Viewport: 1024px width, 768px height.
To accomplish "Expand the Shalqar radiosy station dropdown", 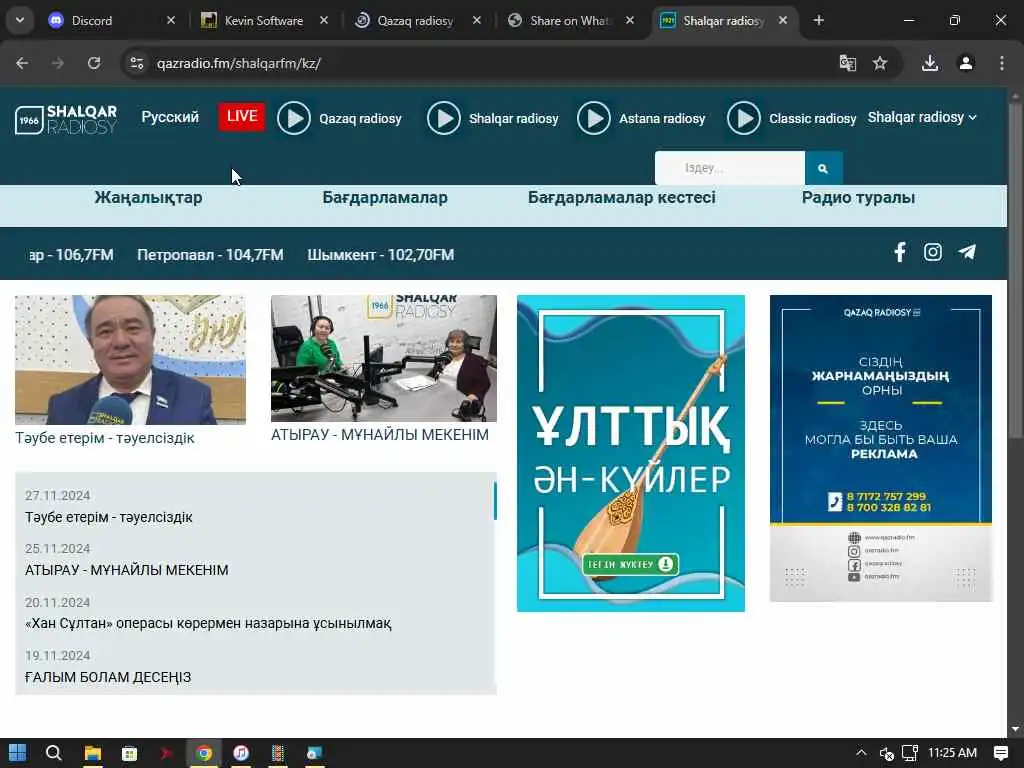I will click(922, 117).
